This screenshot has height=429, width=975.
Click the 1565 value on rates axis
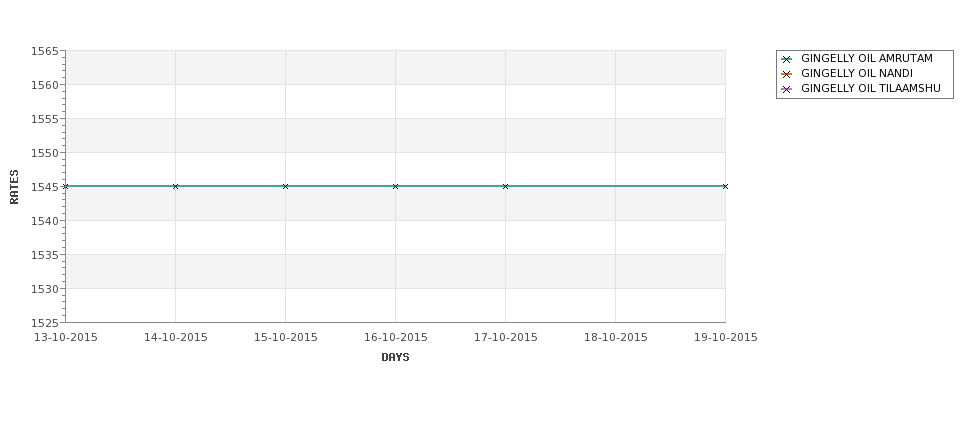(x=45, y=51)
